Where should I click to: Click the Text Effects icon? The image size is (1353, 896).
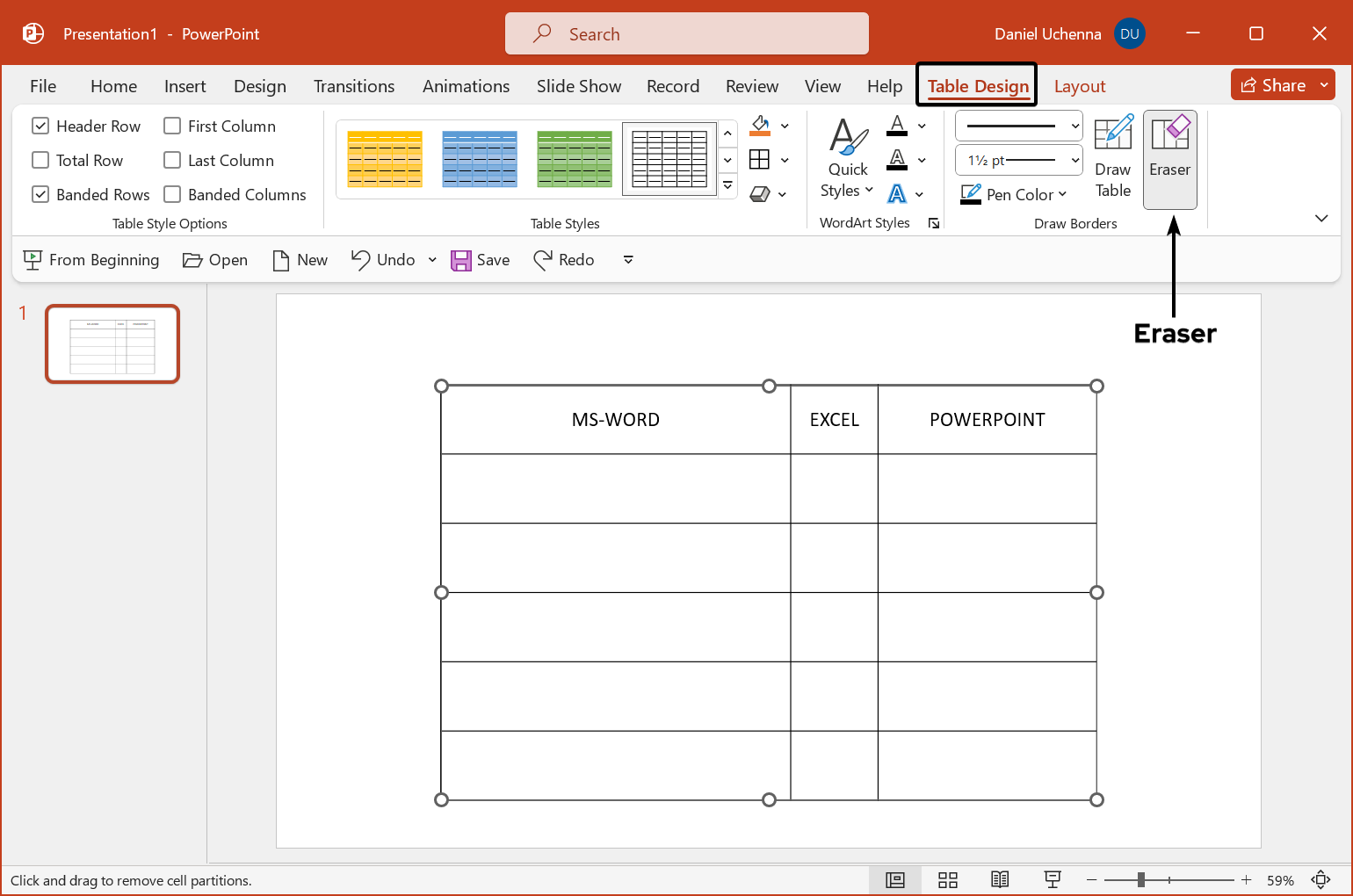tap(897, 194)
